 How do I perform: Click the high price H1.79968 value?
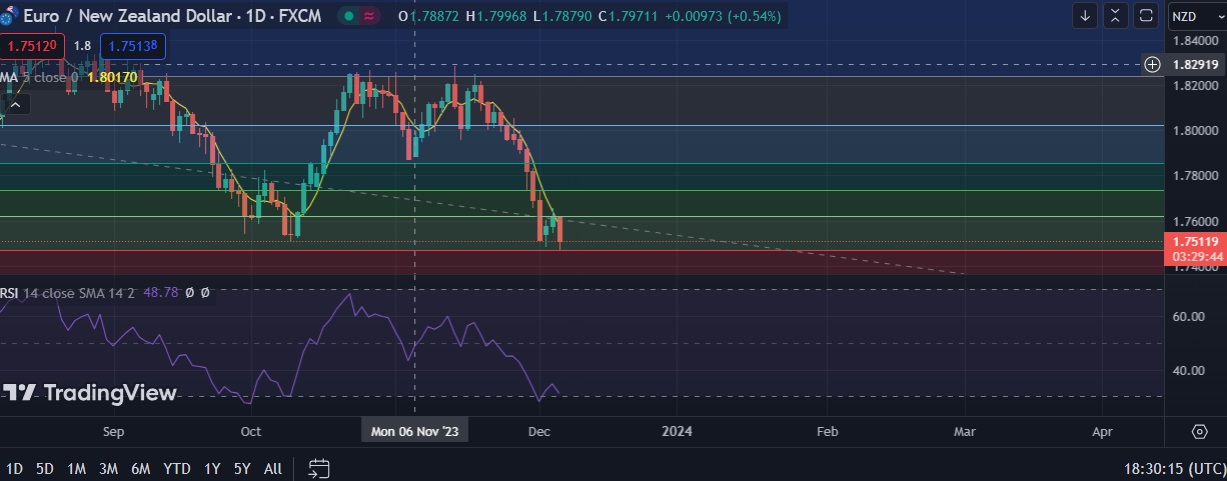[496, 16]
